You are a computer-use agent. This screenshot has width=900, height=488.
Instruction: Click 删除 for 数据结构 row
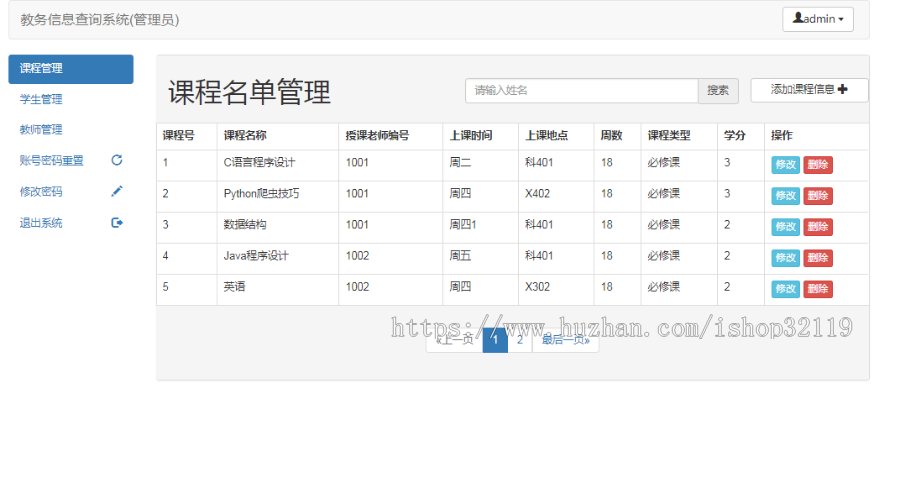point(817,227)
